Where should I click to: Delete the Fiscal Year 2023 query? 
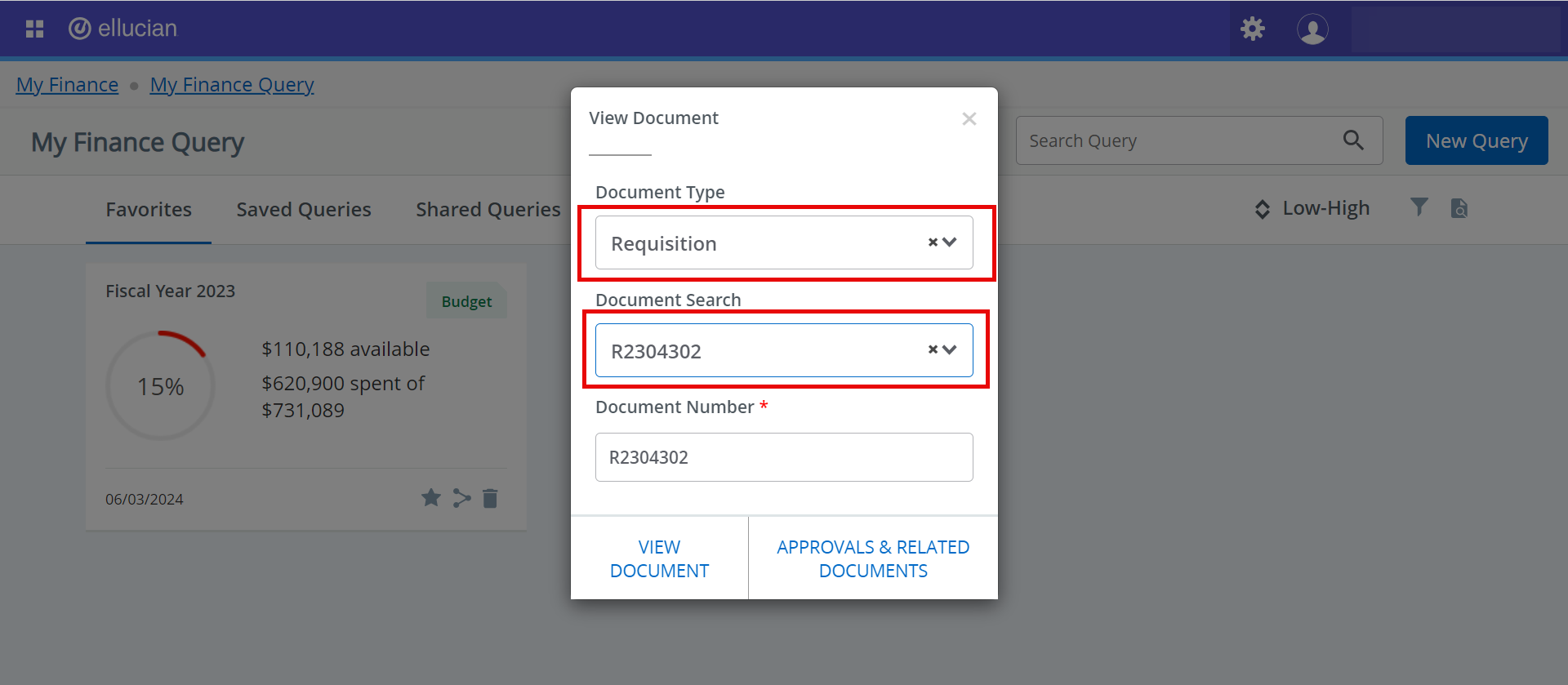pyautogui.click(x=490, y=498)
